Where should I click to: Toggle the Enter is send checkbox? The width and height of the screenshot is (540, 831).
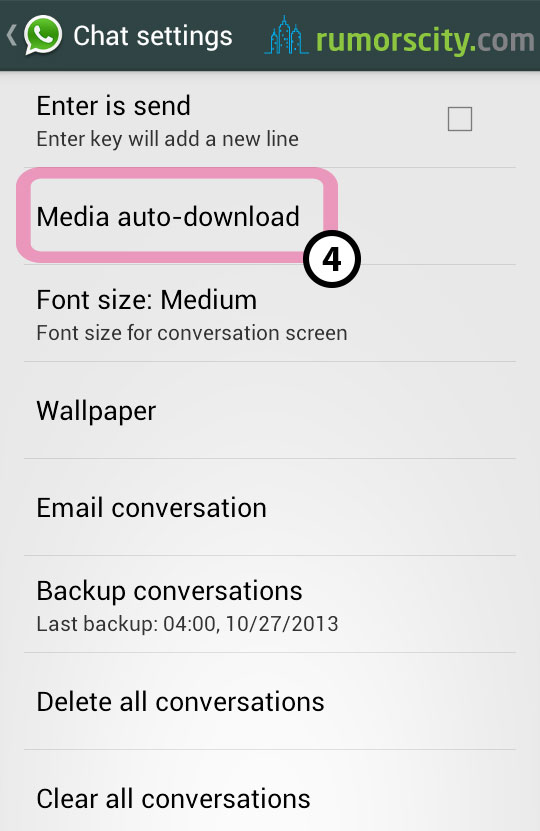pyautogui.click(x=459, y=119)
